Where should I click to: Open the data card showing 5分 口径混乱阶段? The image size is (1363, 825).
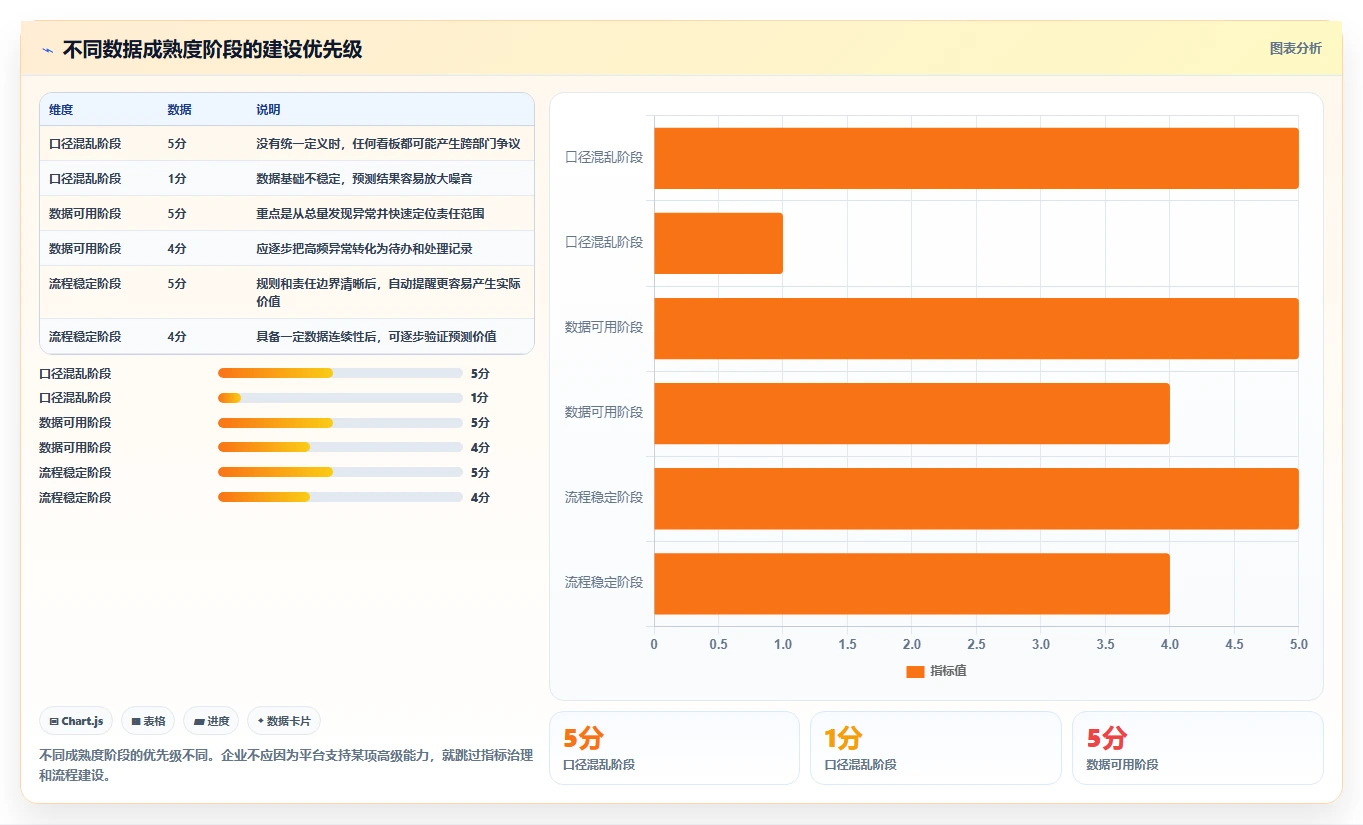pos(674,748)
